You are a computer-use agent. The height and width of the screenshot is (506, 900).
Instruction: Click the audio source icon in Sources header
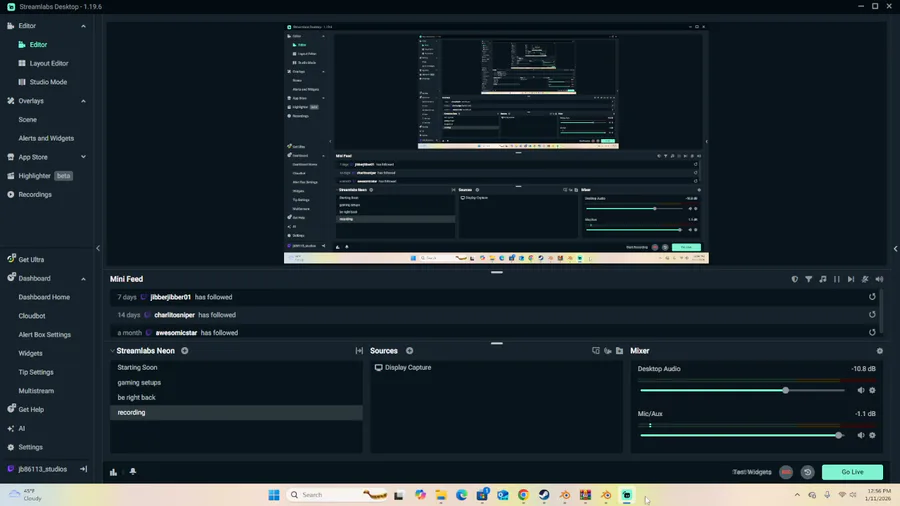coord(608,351)
